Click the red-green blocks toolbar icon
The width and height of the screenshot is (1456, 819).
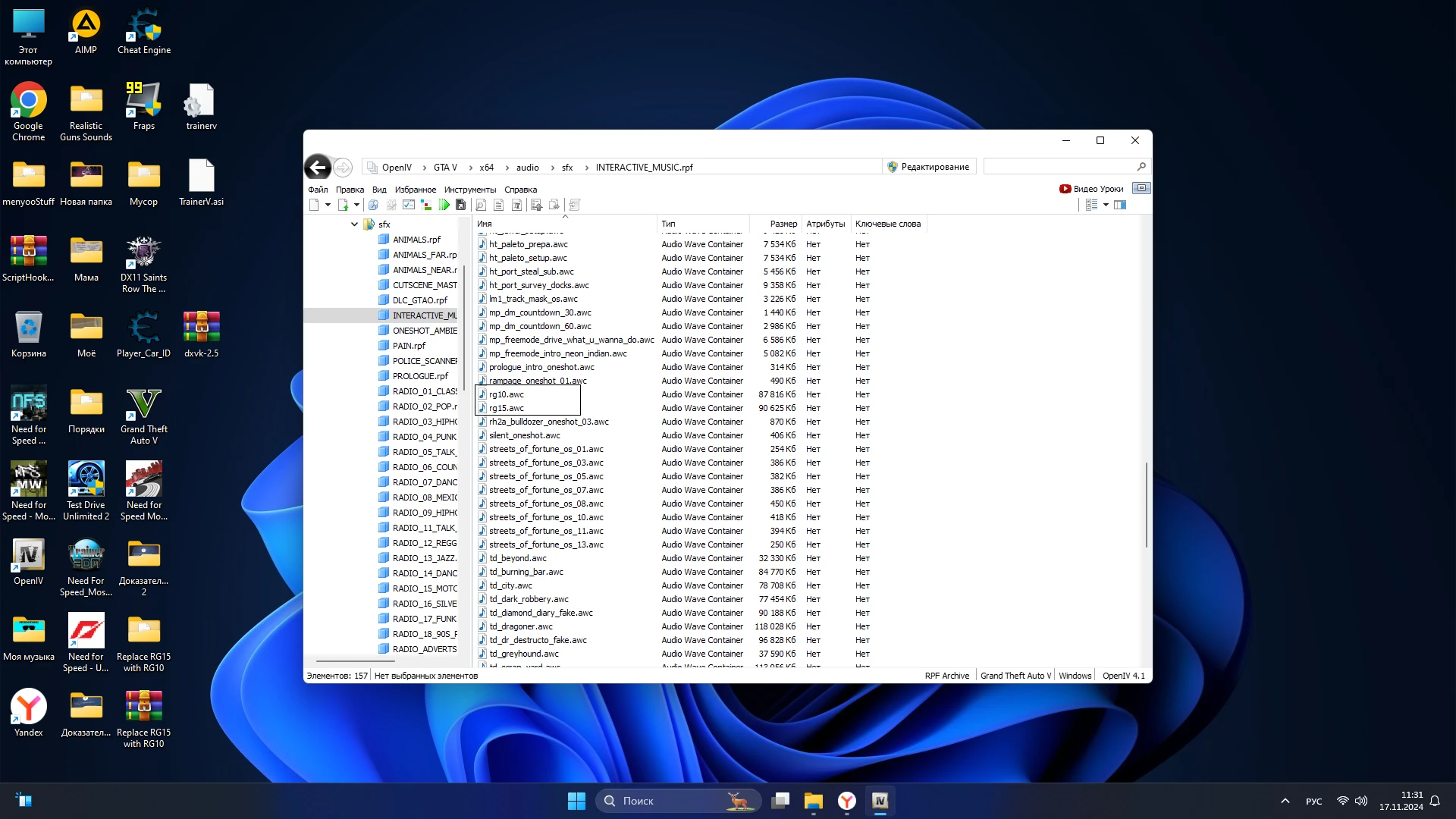click(426, 205)
